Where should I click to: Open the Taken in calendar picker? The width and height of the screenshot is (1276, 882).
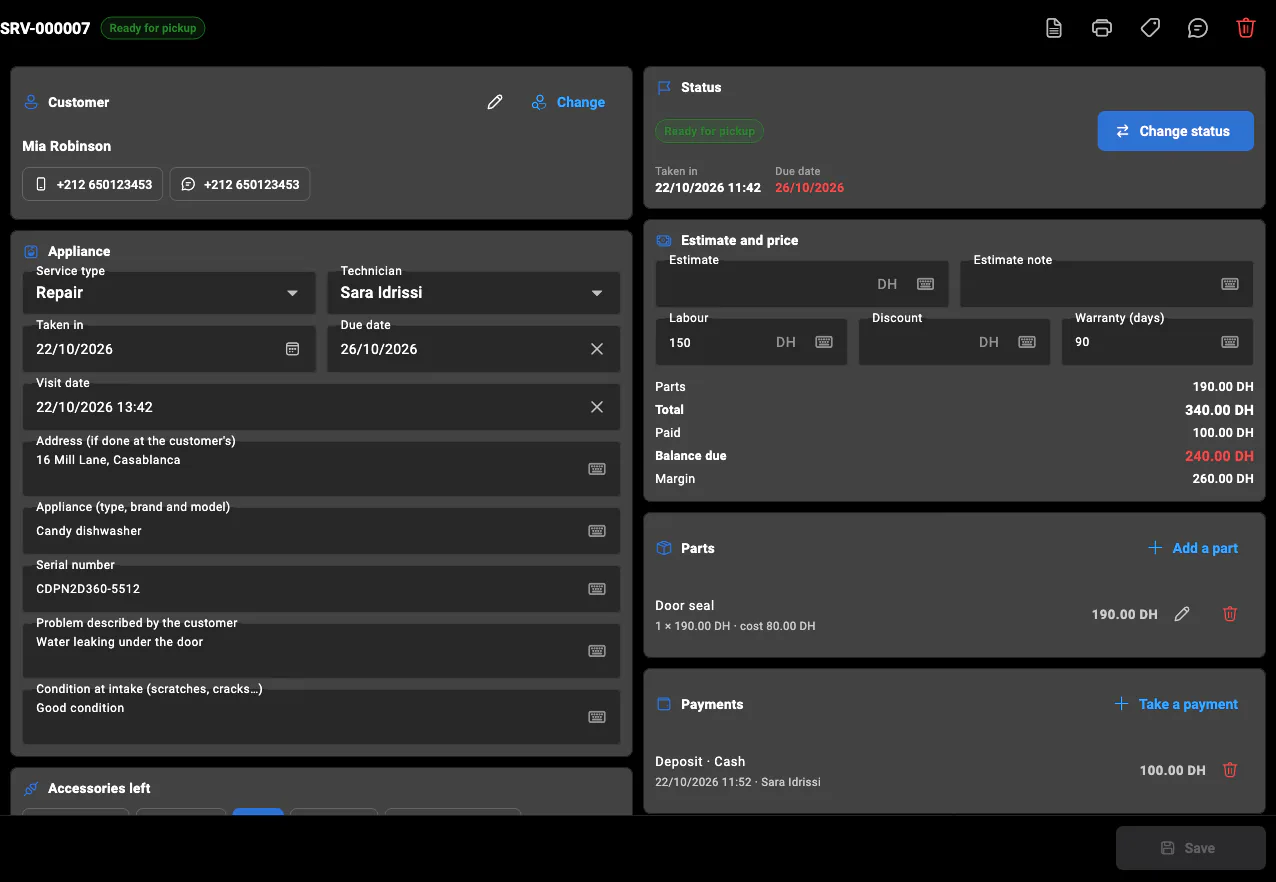tap(293, 349)
